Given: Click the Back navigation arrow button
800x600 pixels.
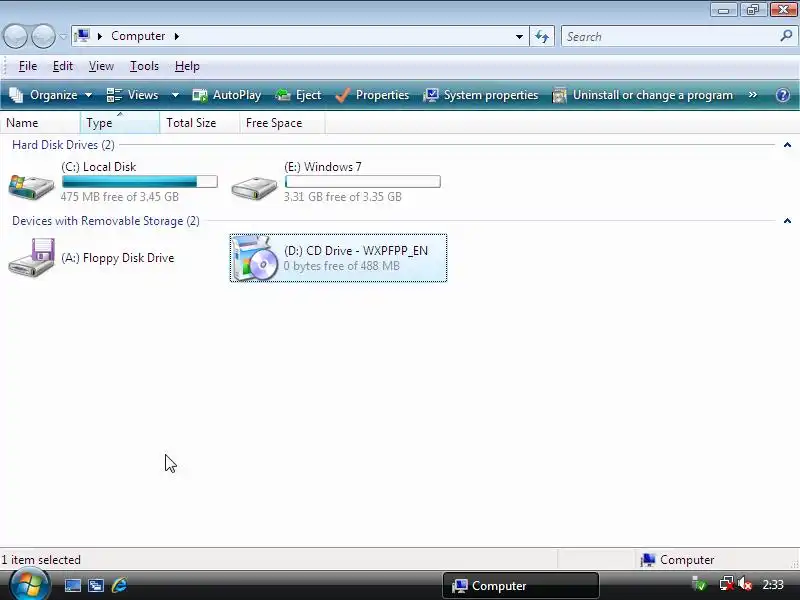Looking at the screenshot, I should [15, 36].
